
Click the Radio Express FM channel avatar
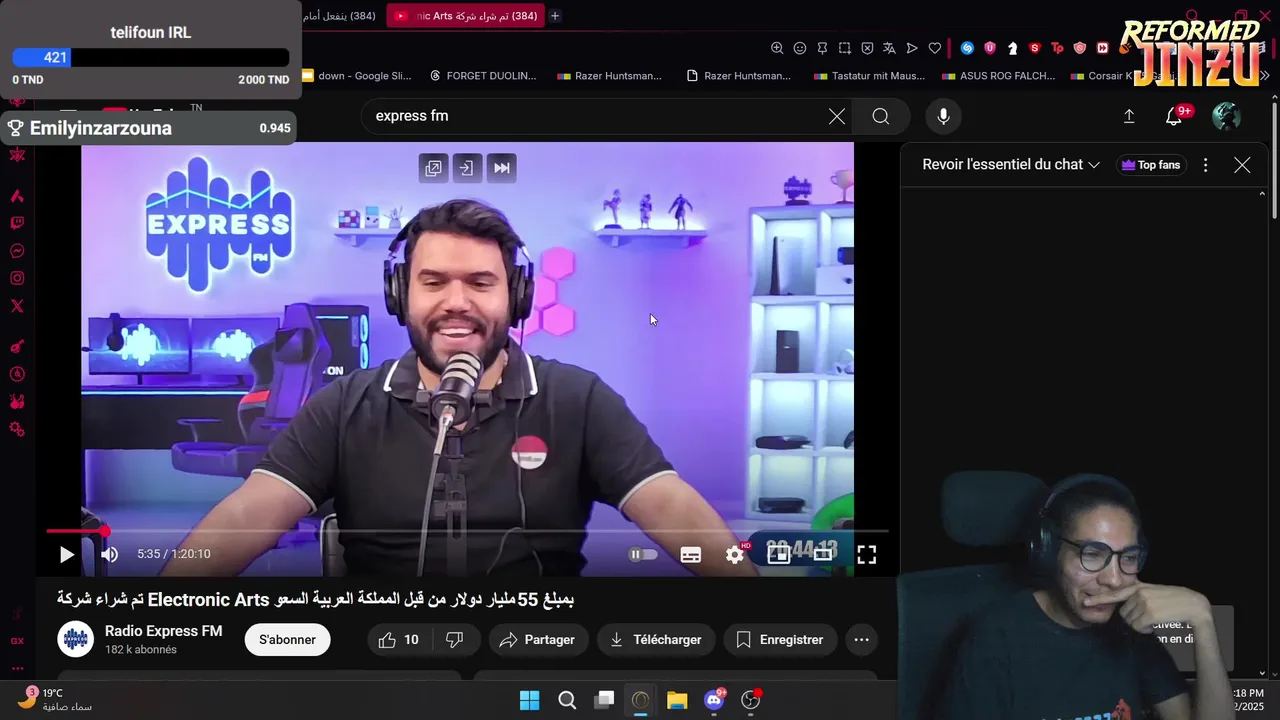click(x=75, y=640)
